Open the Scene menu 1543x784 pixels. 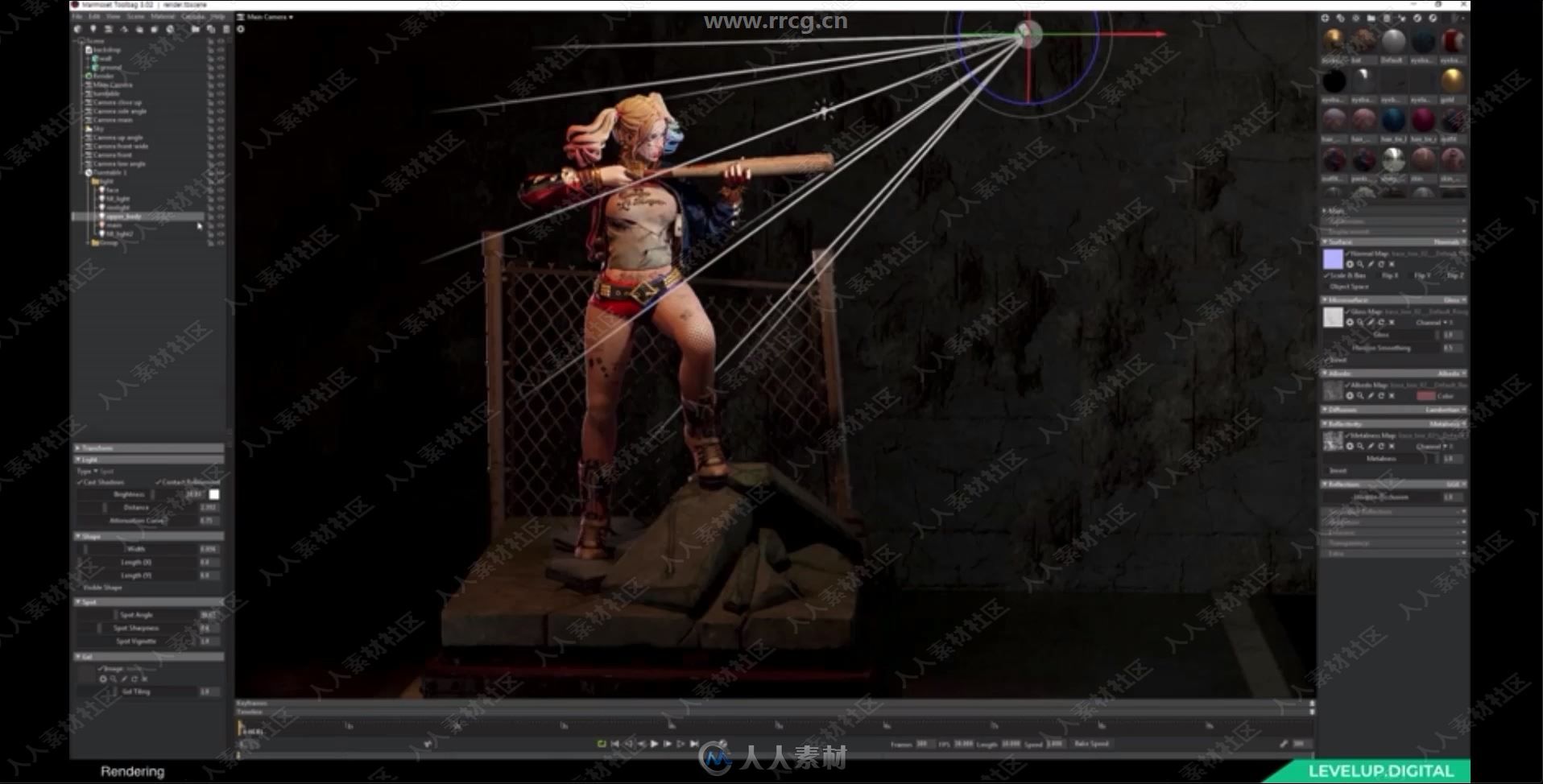[x=135, y=17]
